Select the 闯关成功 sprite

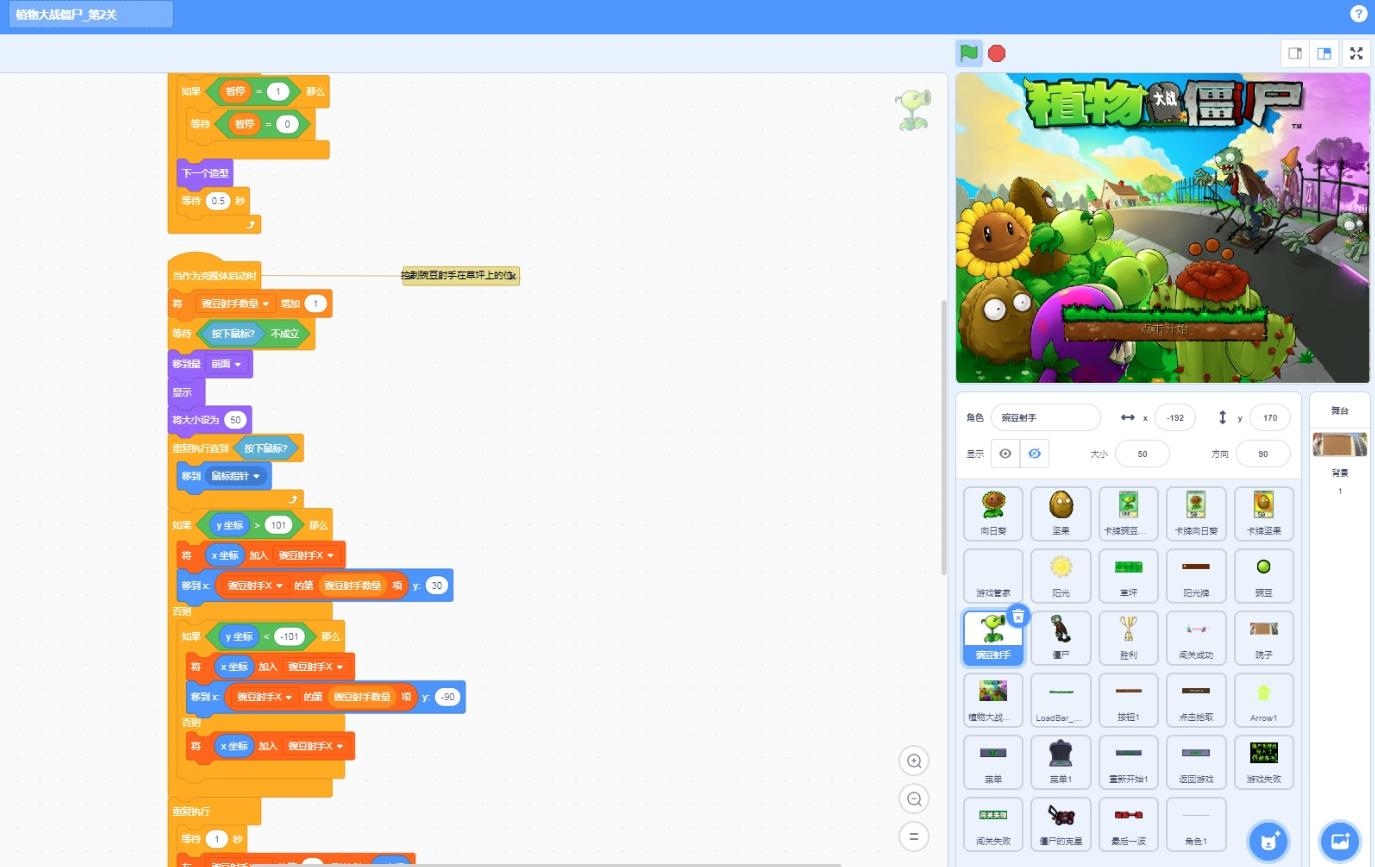(1196, 638)
